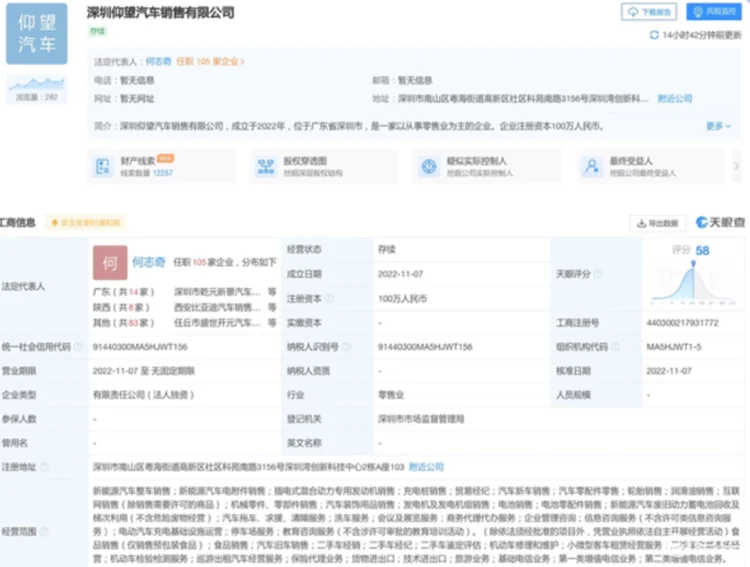
Task: Click established date 2022-11-07 value
Action: pos(400,274)
